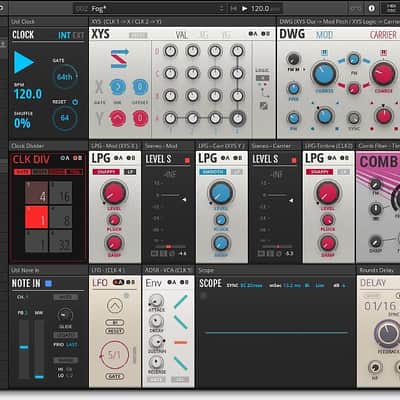Click the skip-to-start icon in the top toolbar
Screen dimensions: 400x400
(x=234, y=8)
